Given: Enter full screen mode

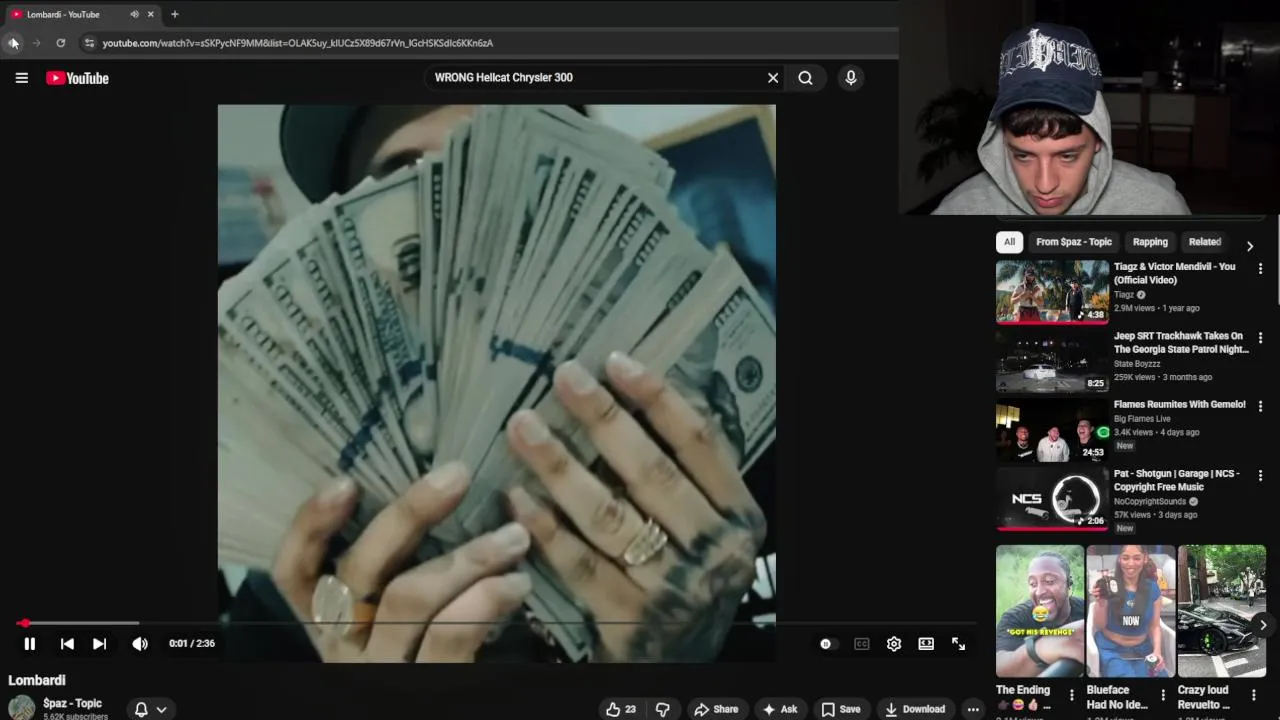Looking at the screenshot, I should tap(958, 644).
